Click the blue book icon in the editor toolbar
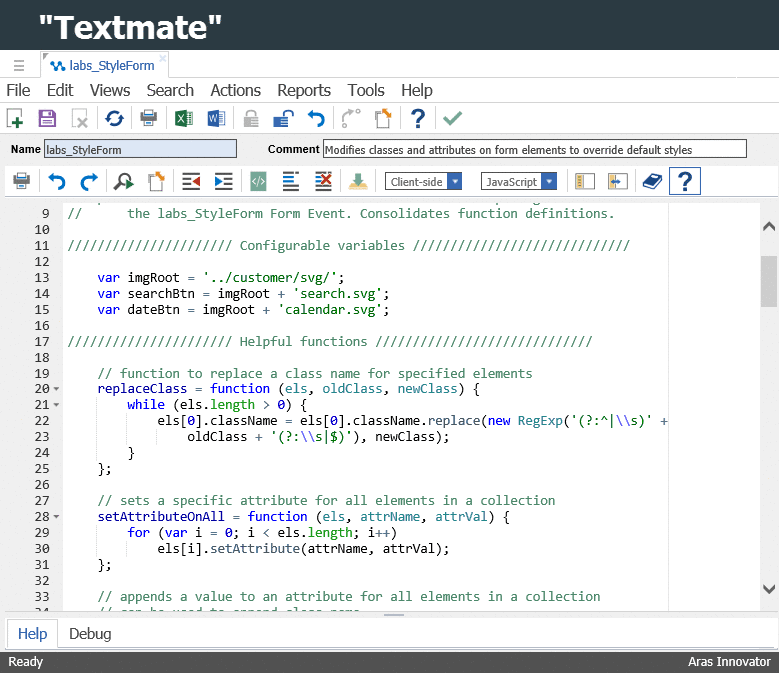The height and width of the screenshot is (673, 779). pyautogui.click(x=652, y=182)
